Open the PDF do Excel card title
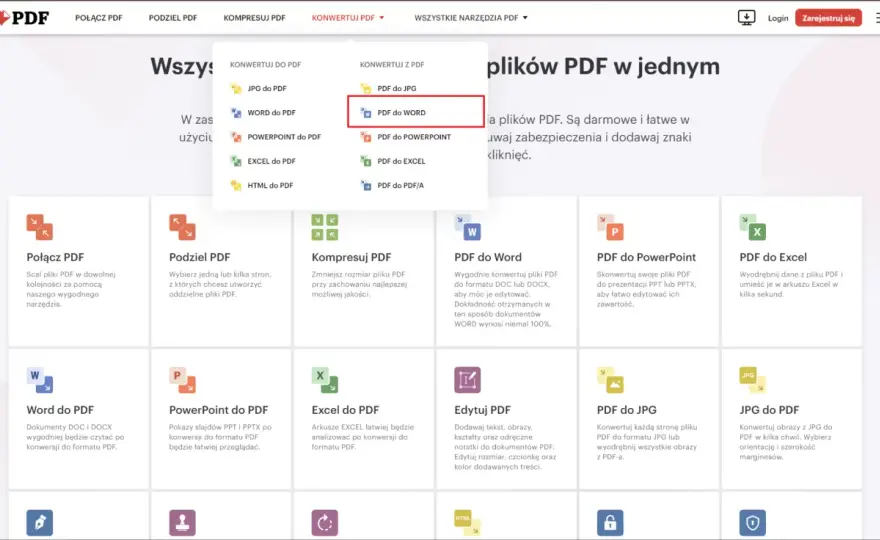Viewport: 880px width, 540px height. click(773, 257)
